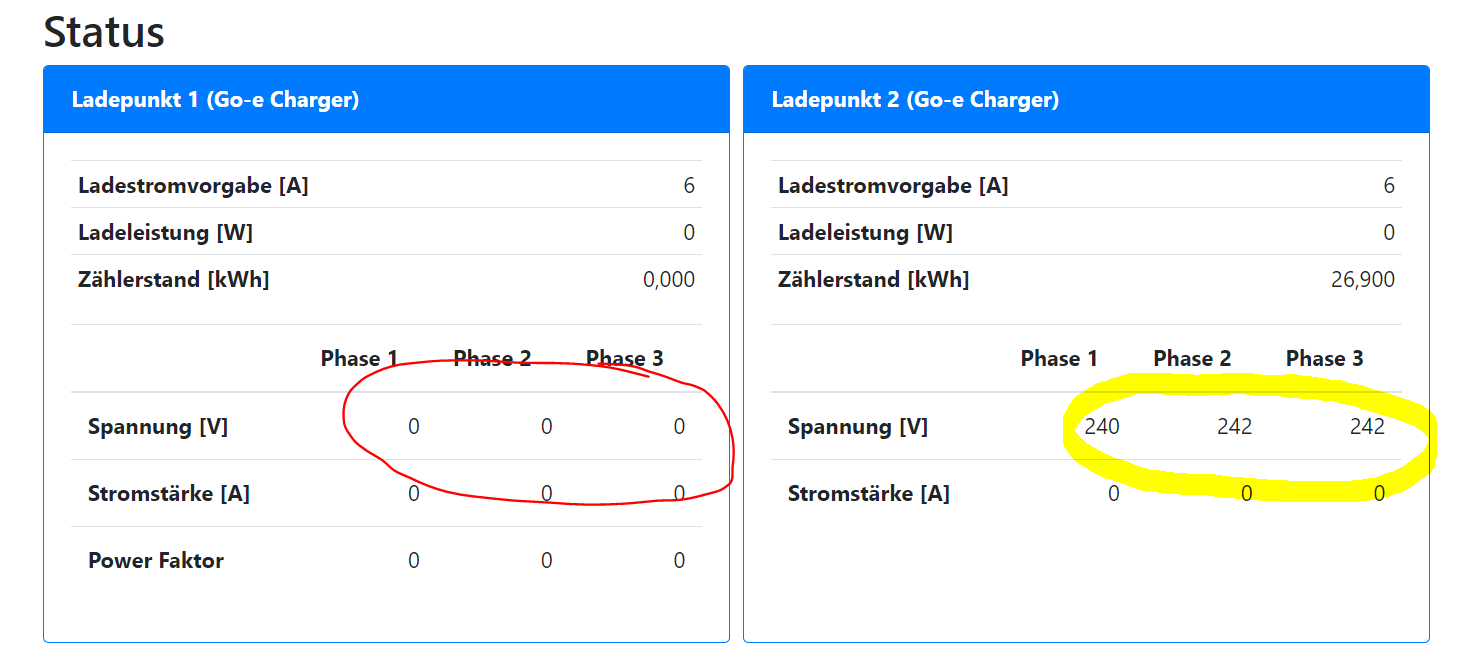1478x650 pixels.
Task: Click Phase 2 column header in Ladepunkt 2
Action: click(1192, 358)
